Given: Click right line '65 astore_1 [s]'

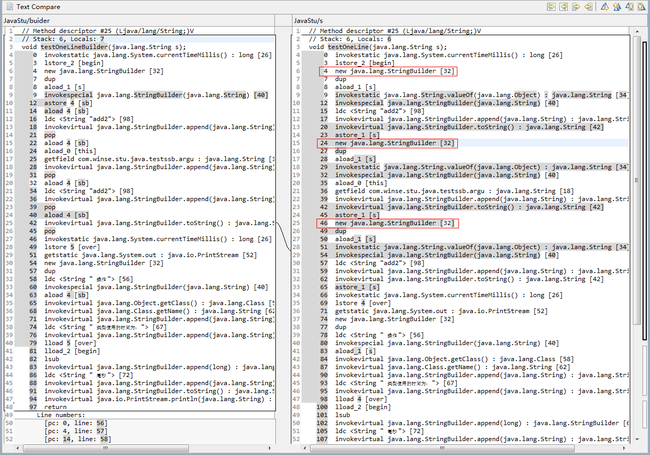Looking at the screenshot, I should (349, 287).
